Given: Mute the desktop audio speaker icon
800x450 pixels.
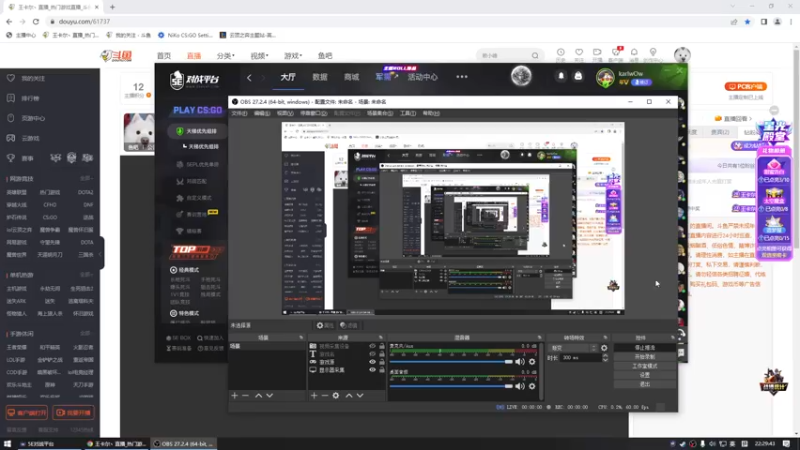Looking at the screenshot, I should coord(520,386).
